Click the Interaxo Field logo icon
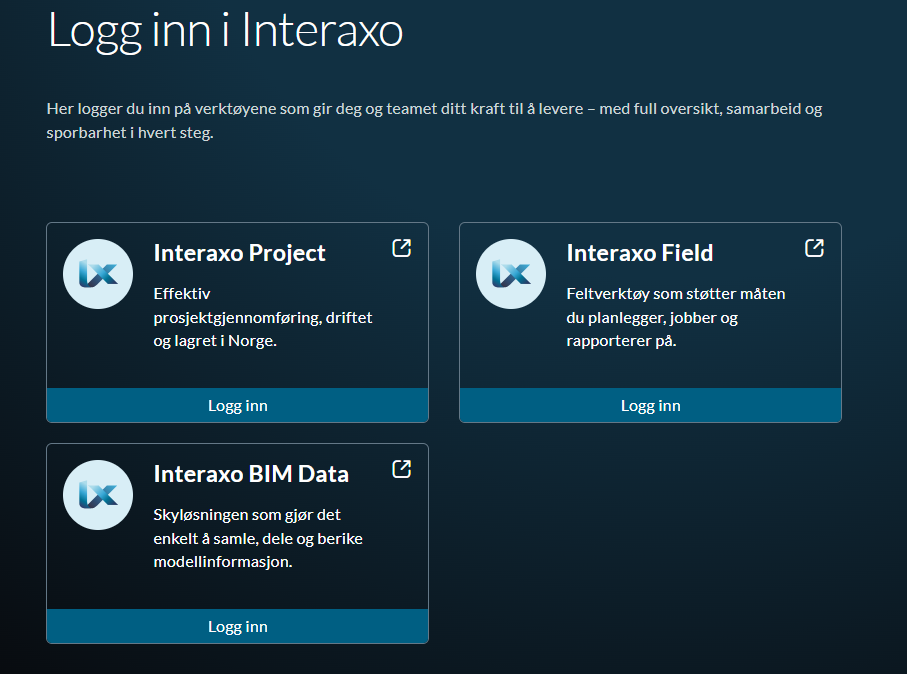Screen dimensions: 907x674 (x=511, y=273)
